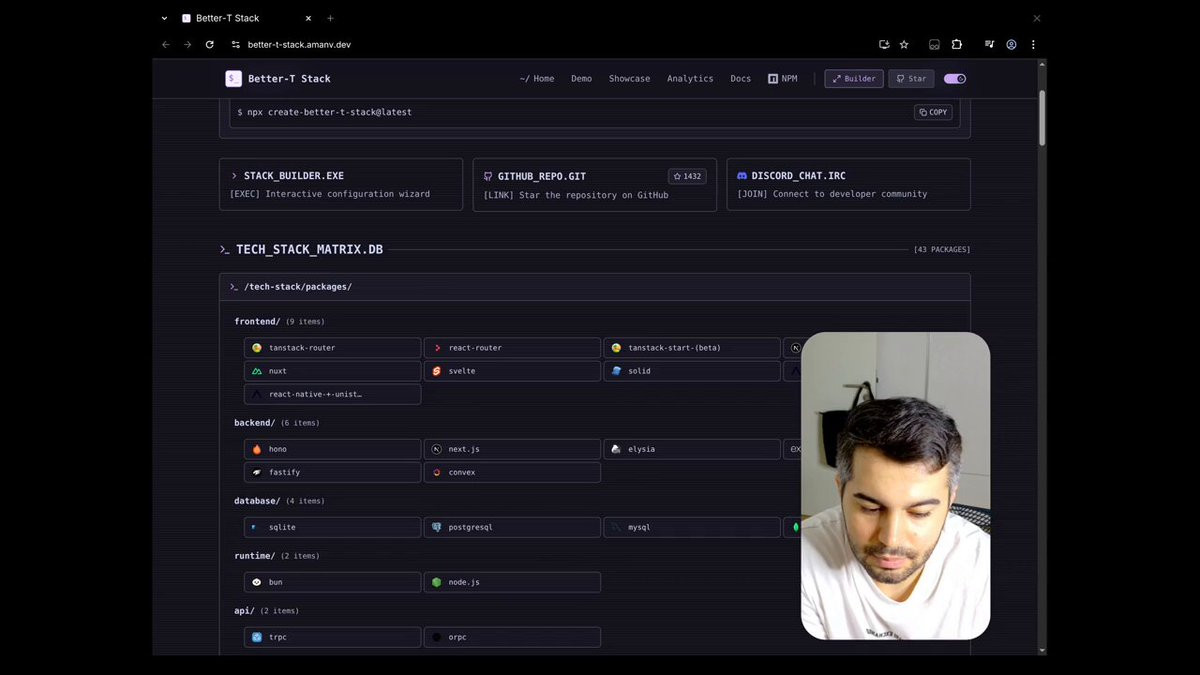The width and height of the screenshot is (1200, 675).
Task: Bookmark page with the star icon
Action: tap(904, 44)
